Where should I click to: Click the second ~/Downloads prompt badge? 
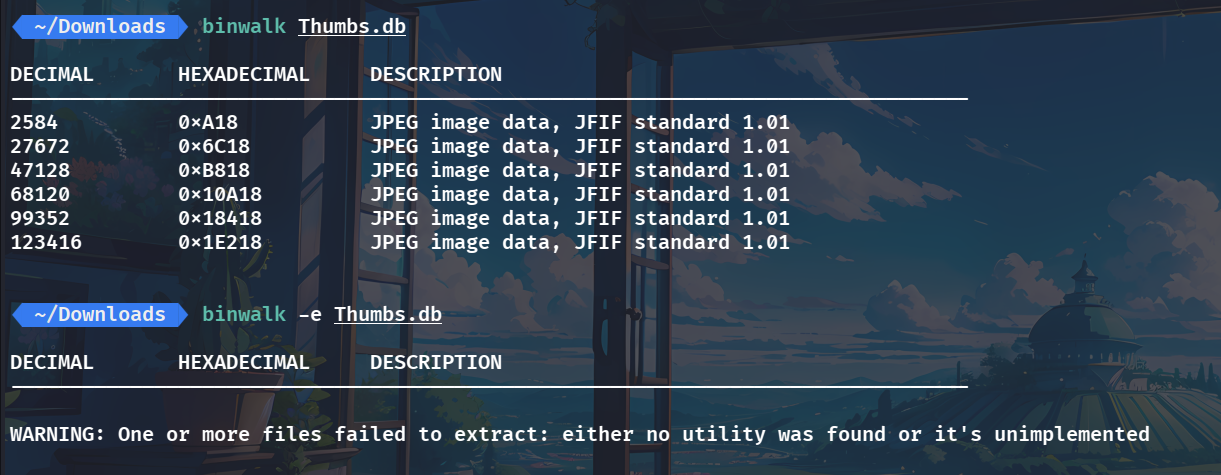99,315
